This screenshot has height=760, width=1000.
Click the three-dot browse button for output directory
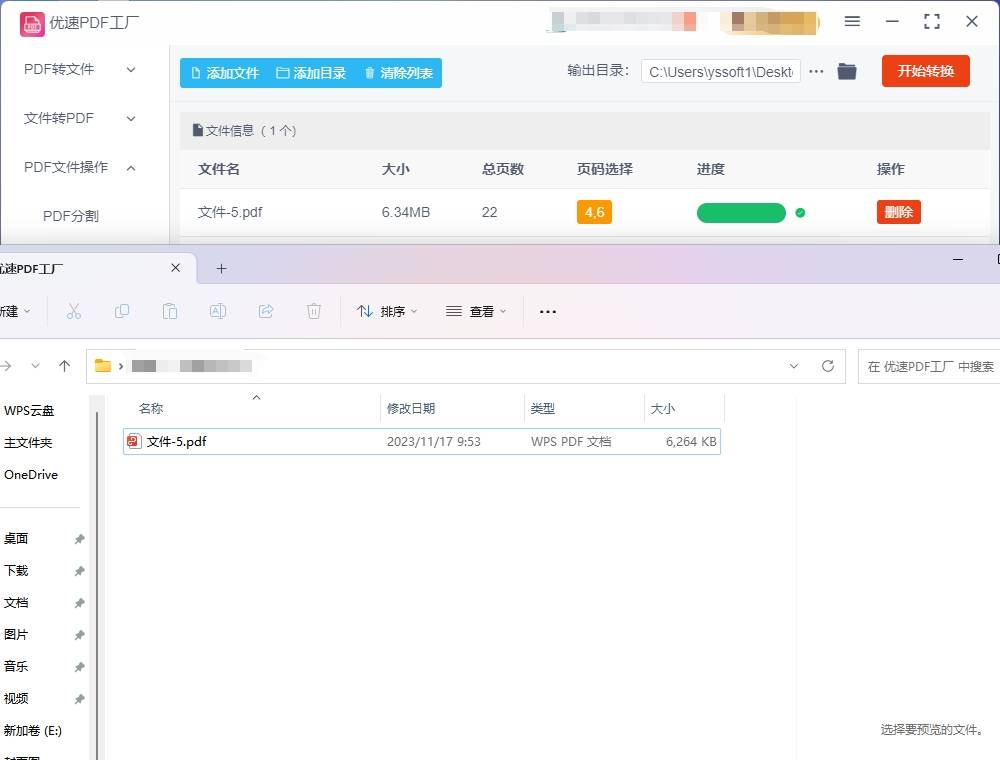coord(816,71)
